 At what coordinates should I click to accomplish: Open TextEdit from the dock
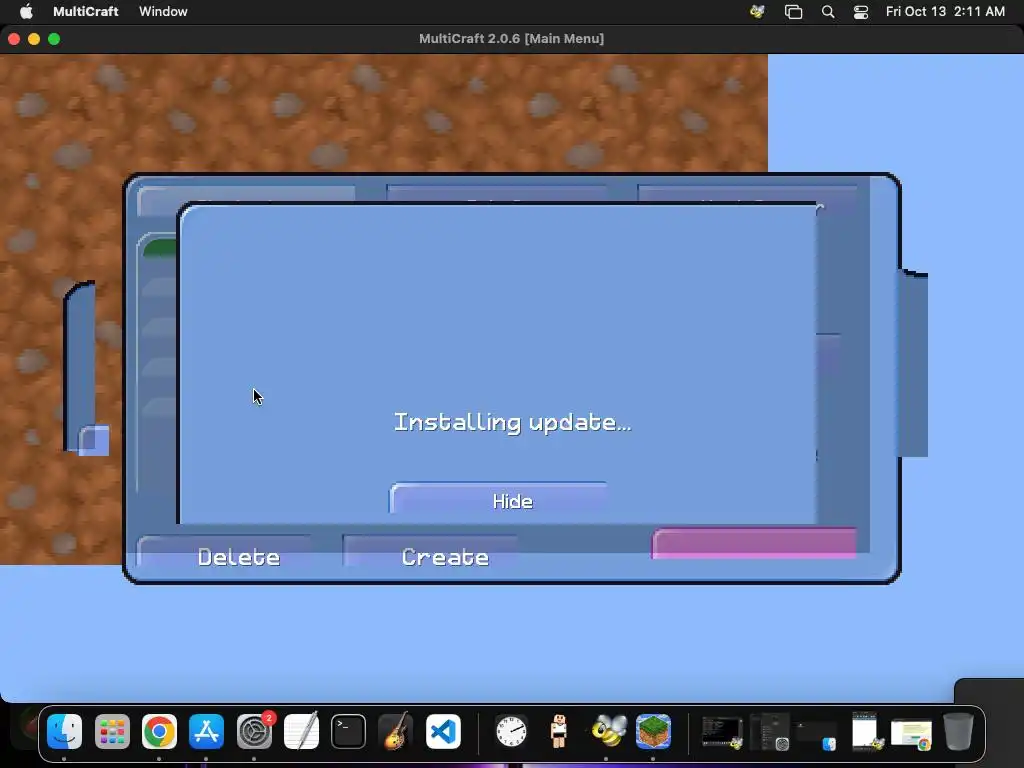301,731
